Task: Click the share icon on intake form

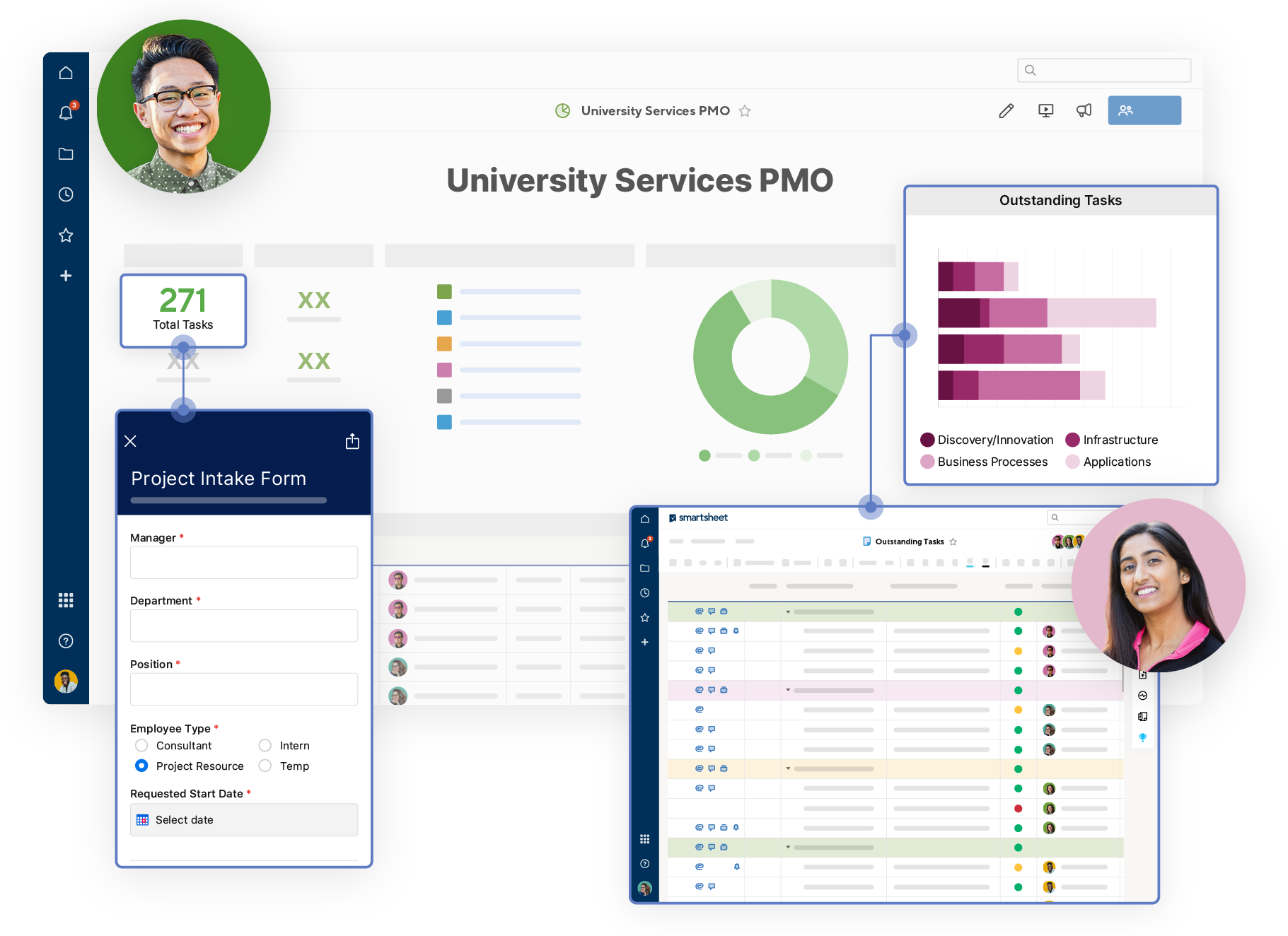Action: [x=352, y=442]
